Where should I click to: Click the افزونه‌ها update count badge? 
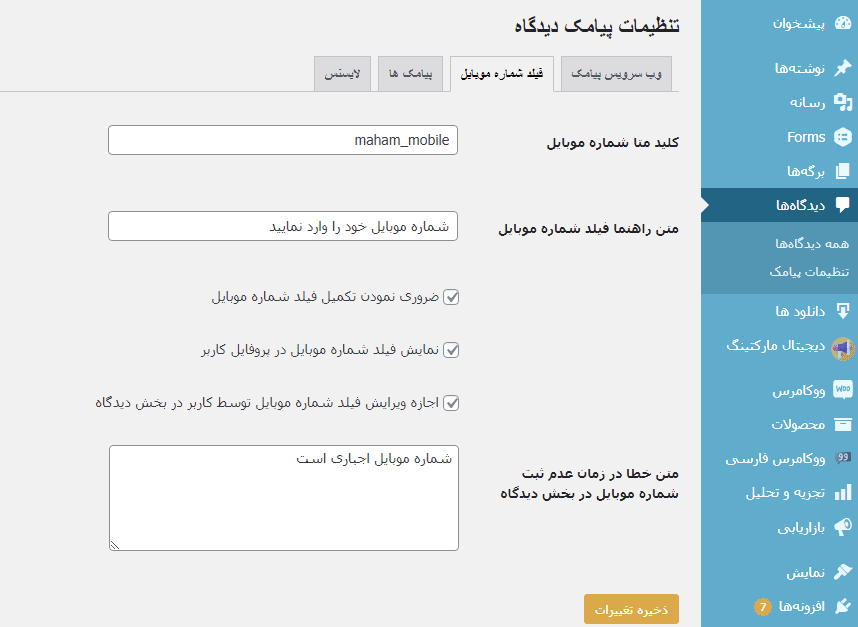pyautogui.click(x=762, y=607)
